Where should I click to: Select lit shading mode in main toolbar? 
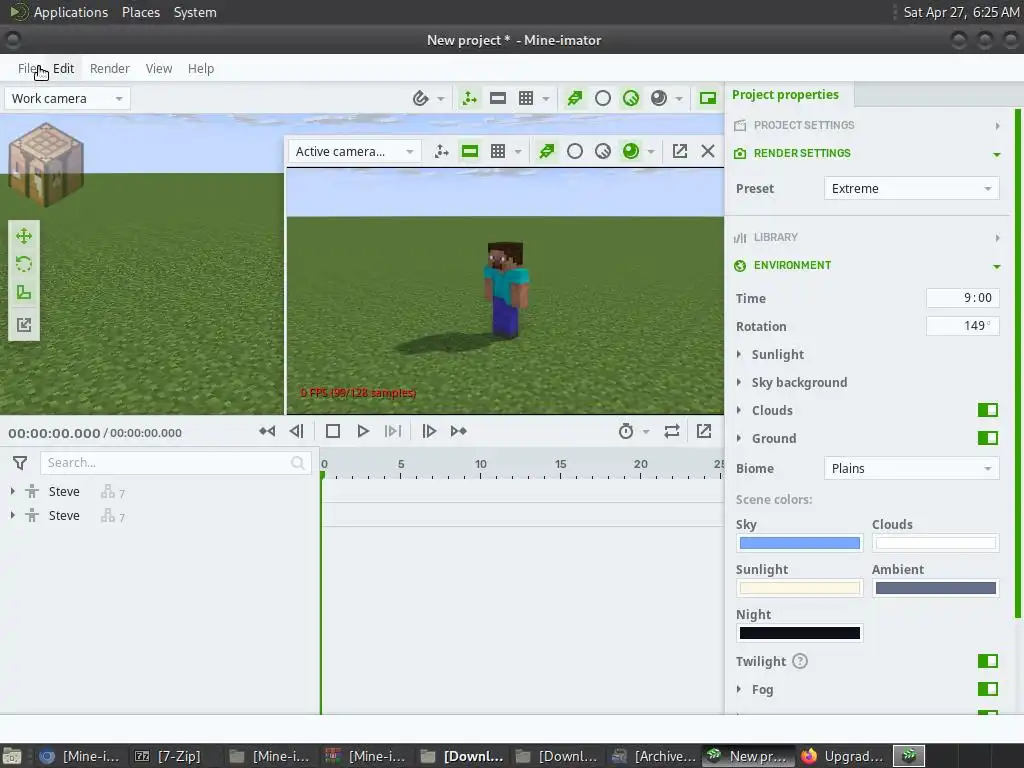point(631,99)
